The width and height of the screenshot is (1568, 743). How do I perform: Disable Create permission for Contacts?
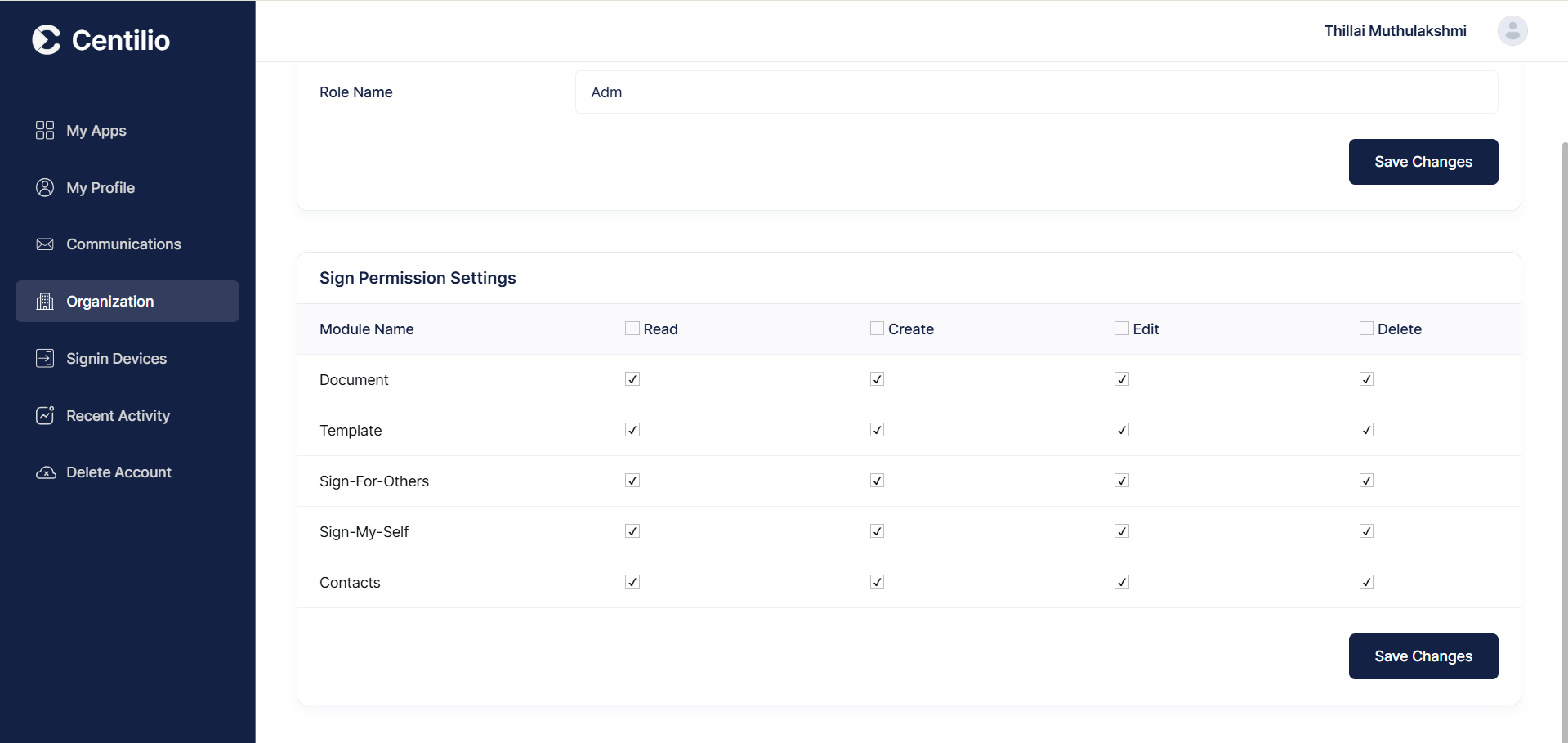pos(876,581)
